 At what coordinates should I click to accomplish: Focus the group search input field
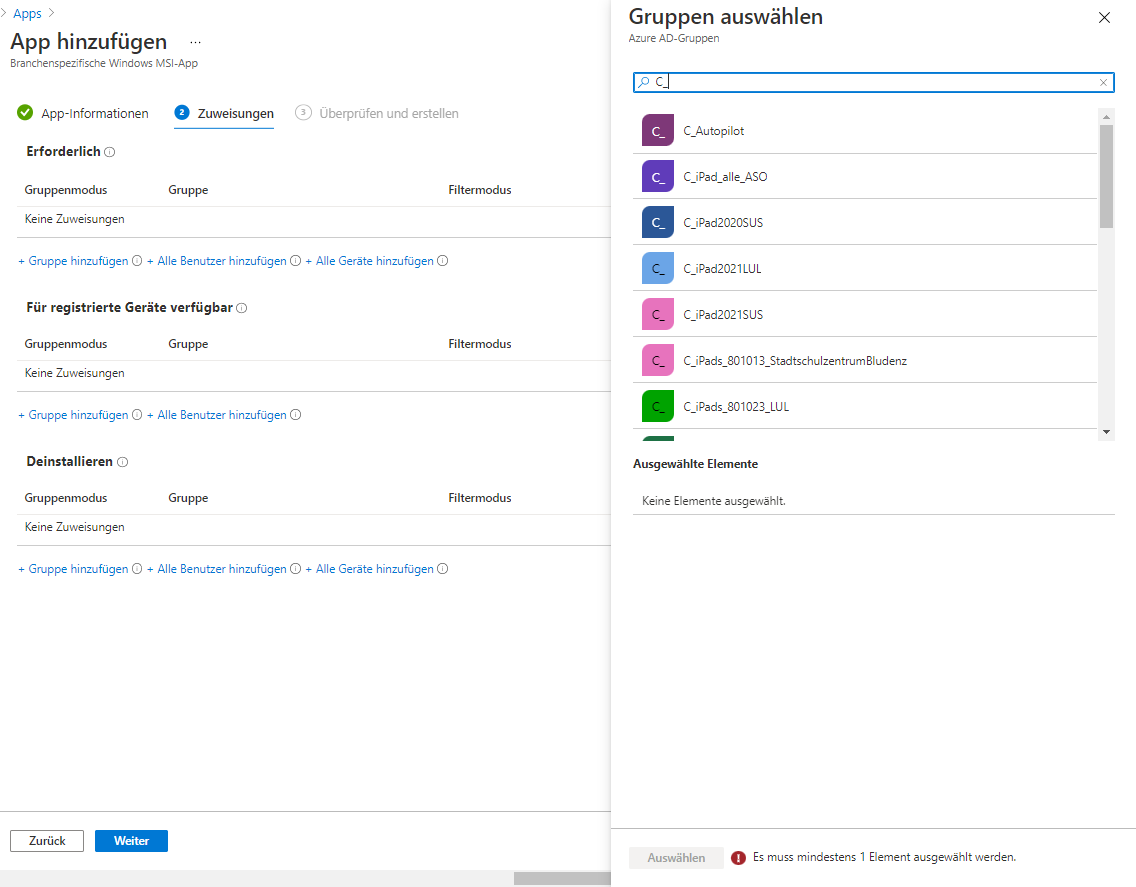pyautogui.click(x=870, y=83)
